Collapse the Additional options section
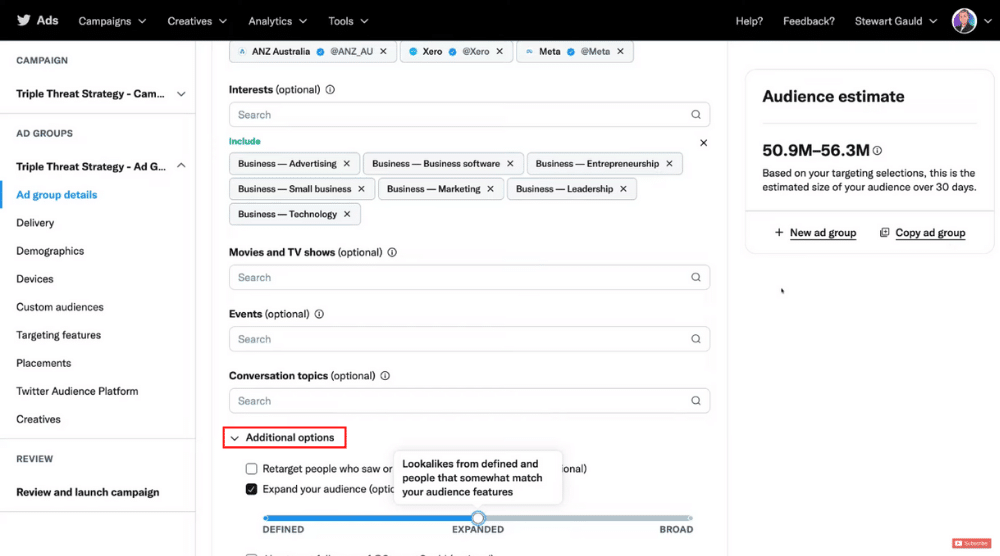 pyautogui.click(x=284, y=438)
